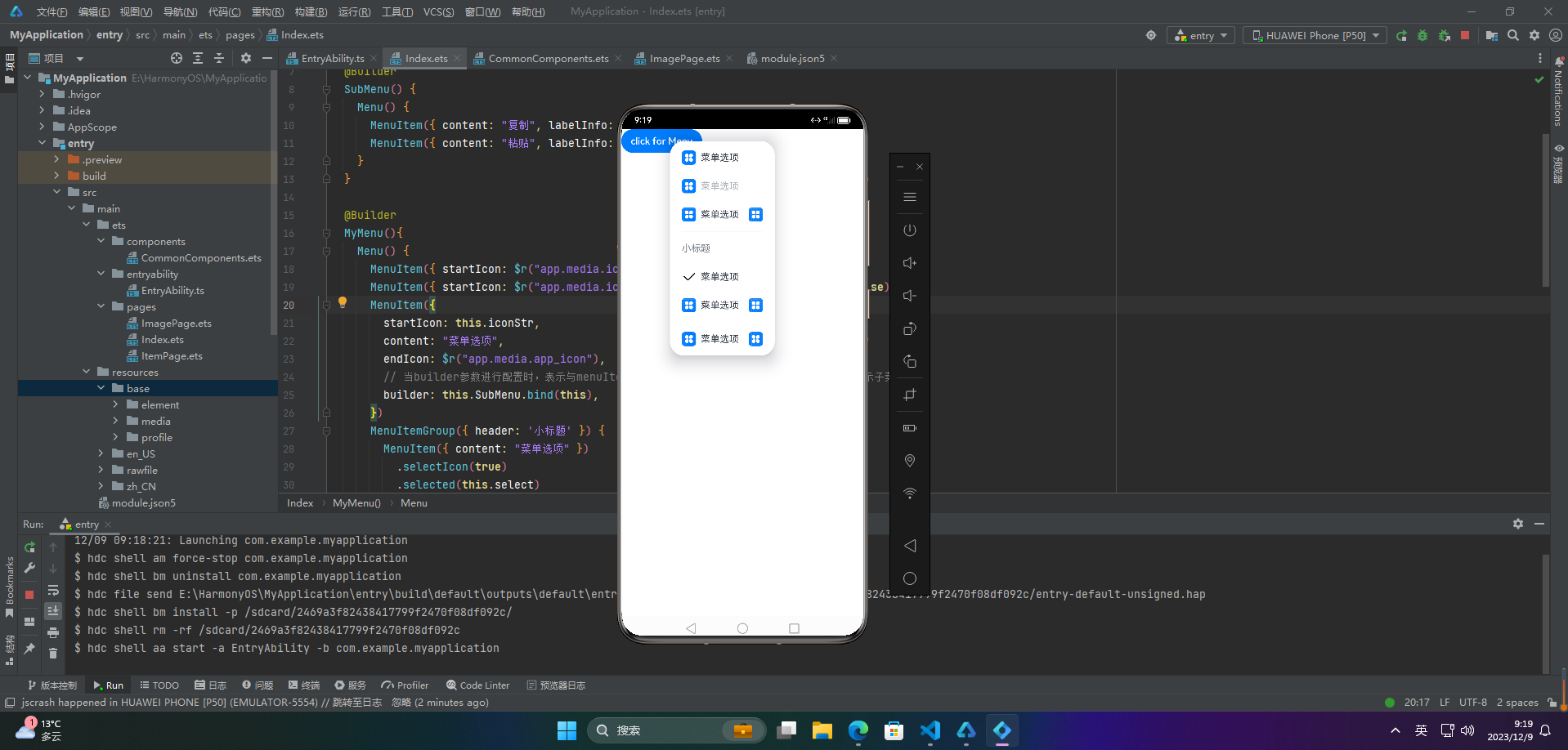Tap click for Menu button in emulator
The height and width of the screenshot is (750, 1568).
coord(661,141)
